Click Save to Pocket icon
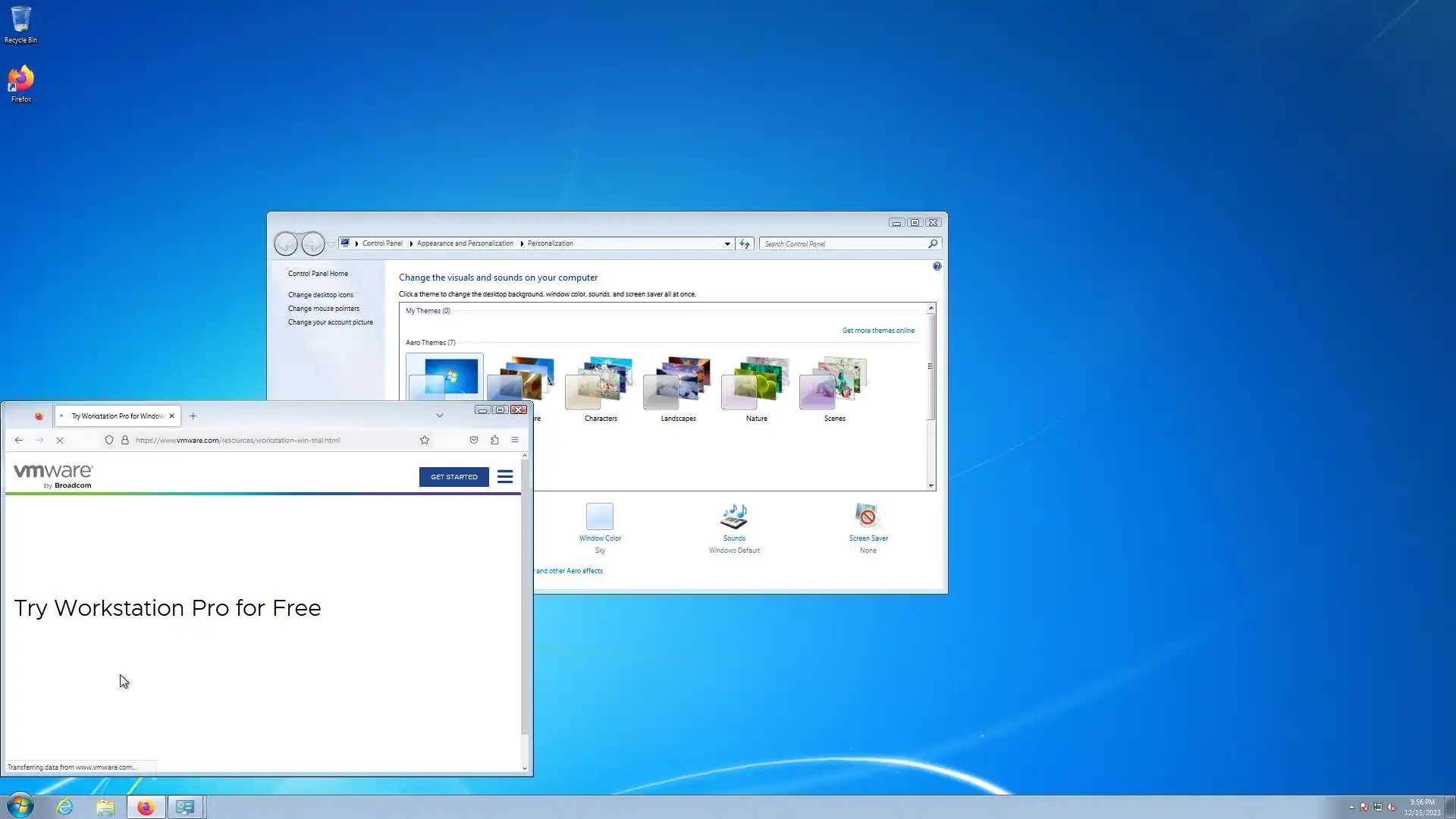 click(474, 440)
